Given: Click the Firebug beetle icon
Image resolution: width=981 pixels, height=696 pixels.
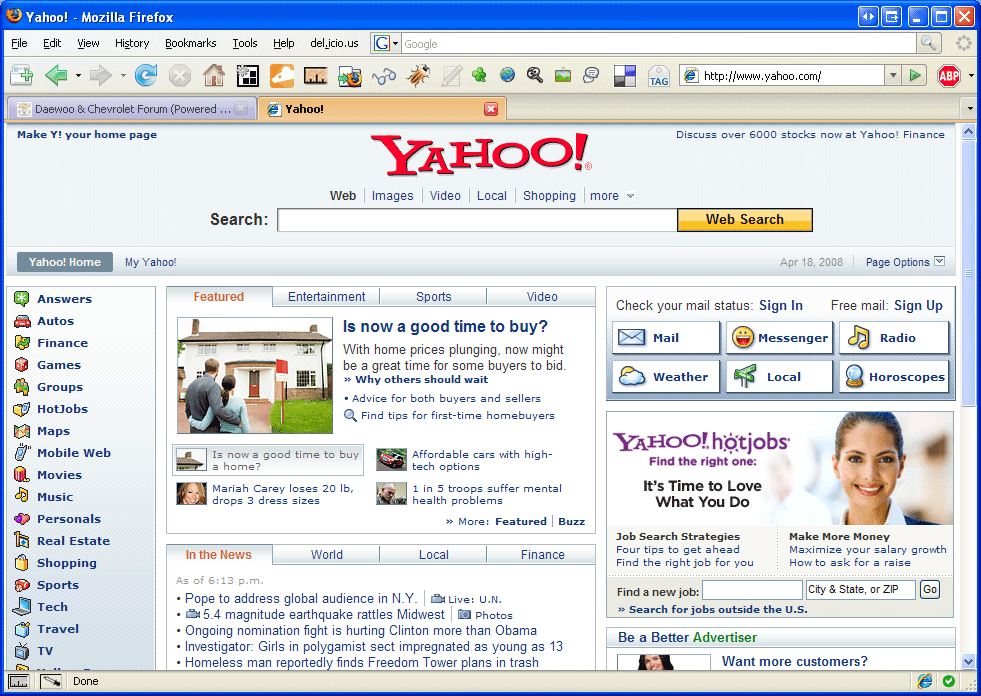Looking at the screenshot, I should point(418,76).
